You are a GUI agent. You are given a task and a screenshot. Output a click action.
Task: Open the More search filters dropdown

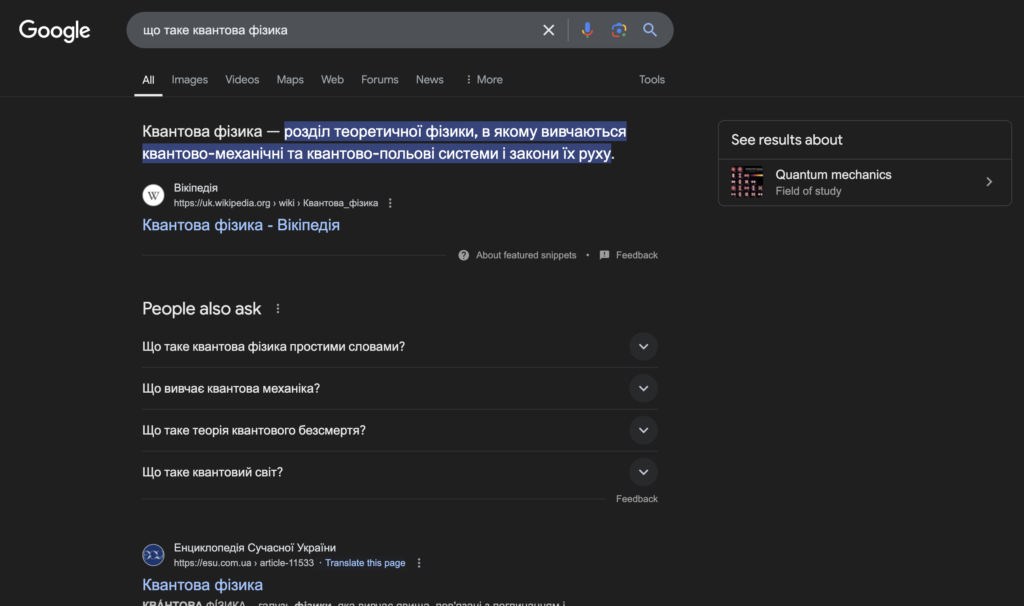(483, 80)
